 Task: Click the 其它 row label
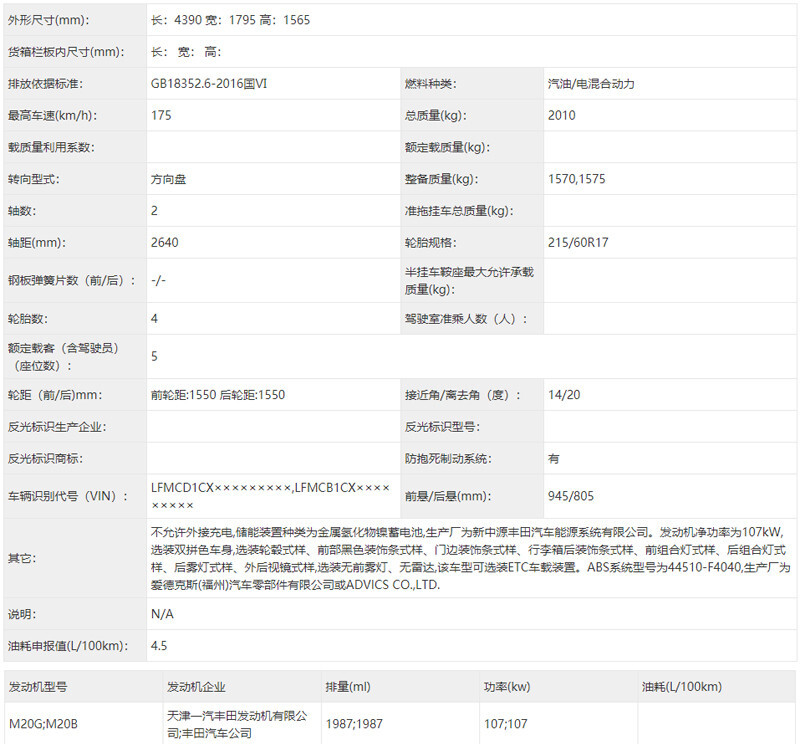(22, 559)
